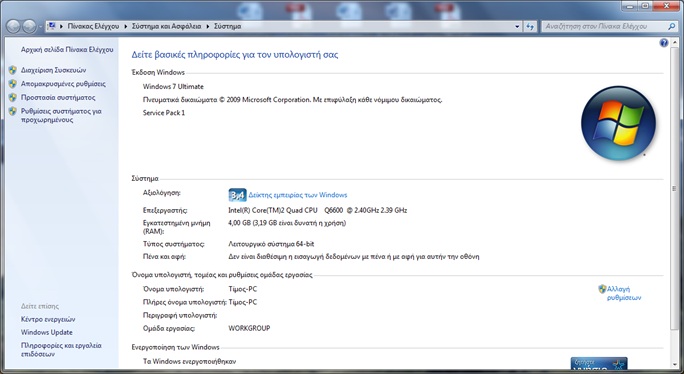Click the Microsoft copyright 2009 line

(x=292, y=100)
